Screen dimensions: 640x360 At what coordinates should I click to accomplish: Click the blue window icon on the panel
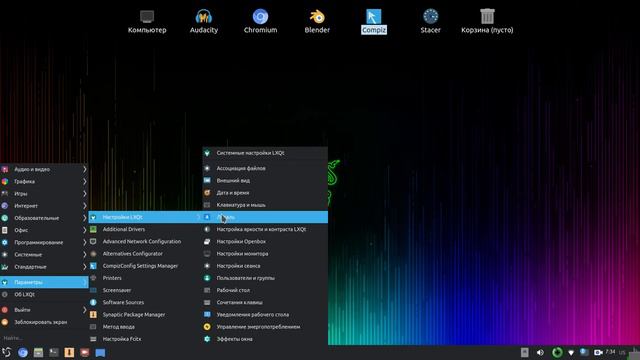[100, 353]
